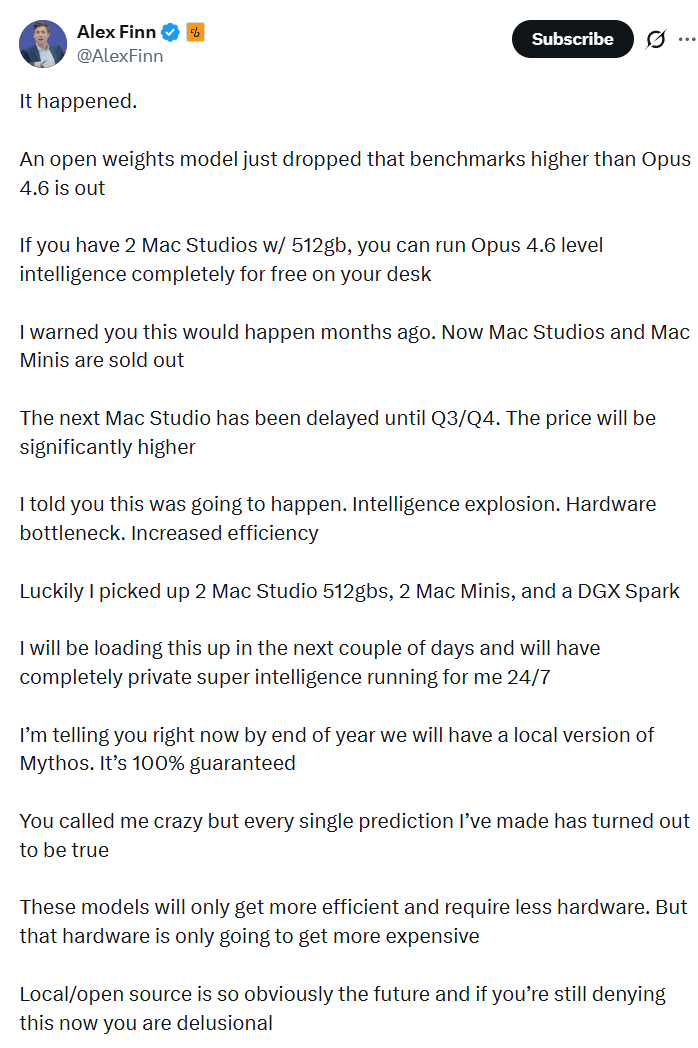This screenshot has height=1048, width=698.
Task: Click the paragraph about models getting more efficient
Action: pos(350,921)
